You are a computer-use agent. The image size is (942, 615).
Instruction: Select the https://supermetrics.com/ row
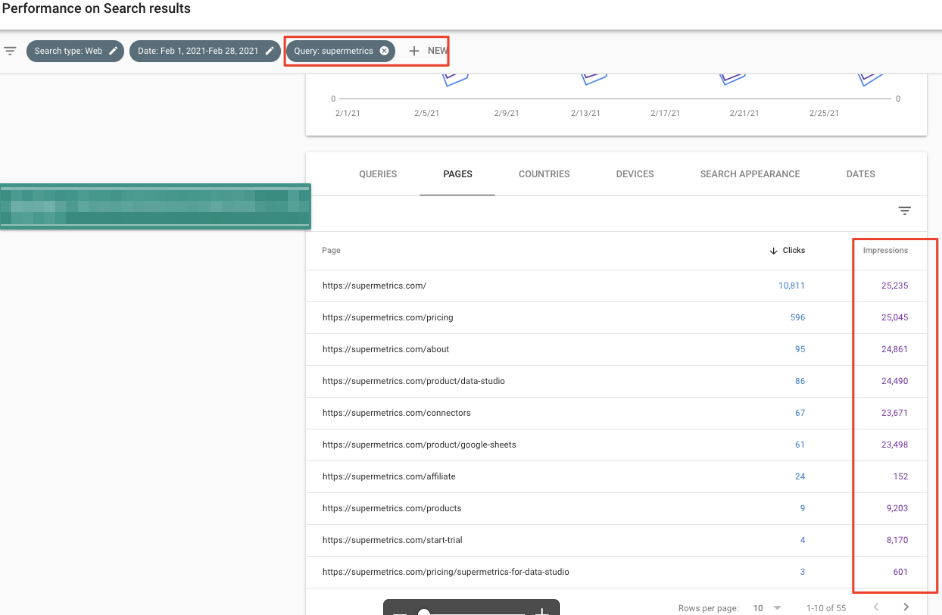tap(616, 286)
